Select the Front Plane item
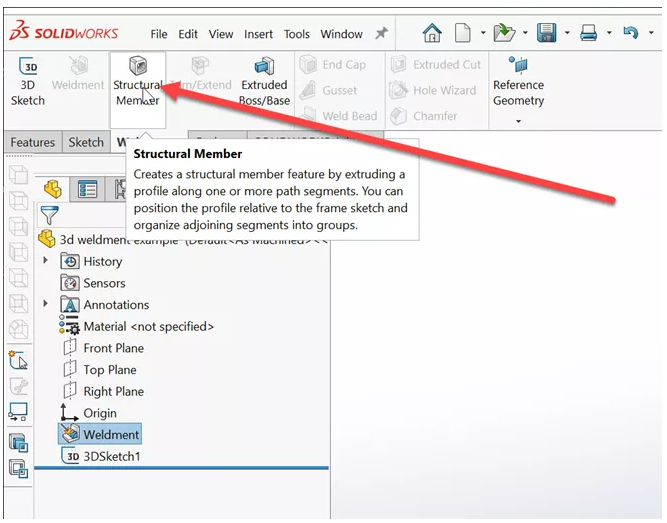This screenshot has height=523, width=667. (x=103, y=348)
